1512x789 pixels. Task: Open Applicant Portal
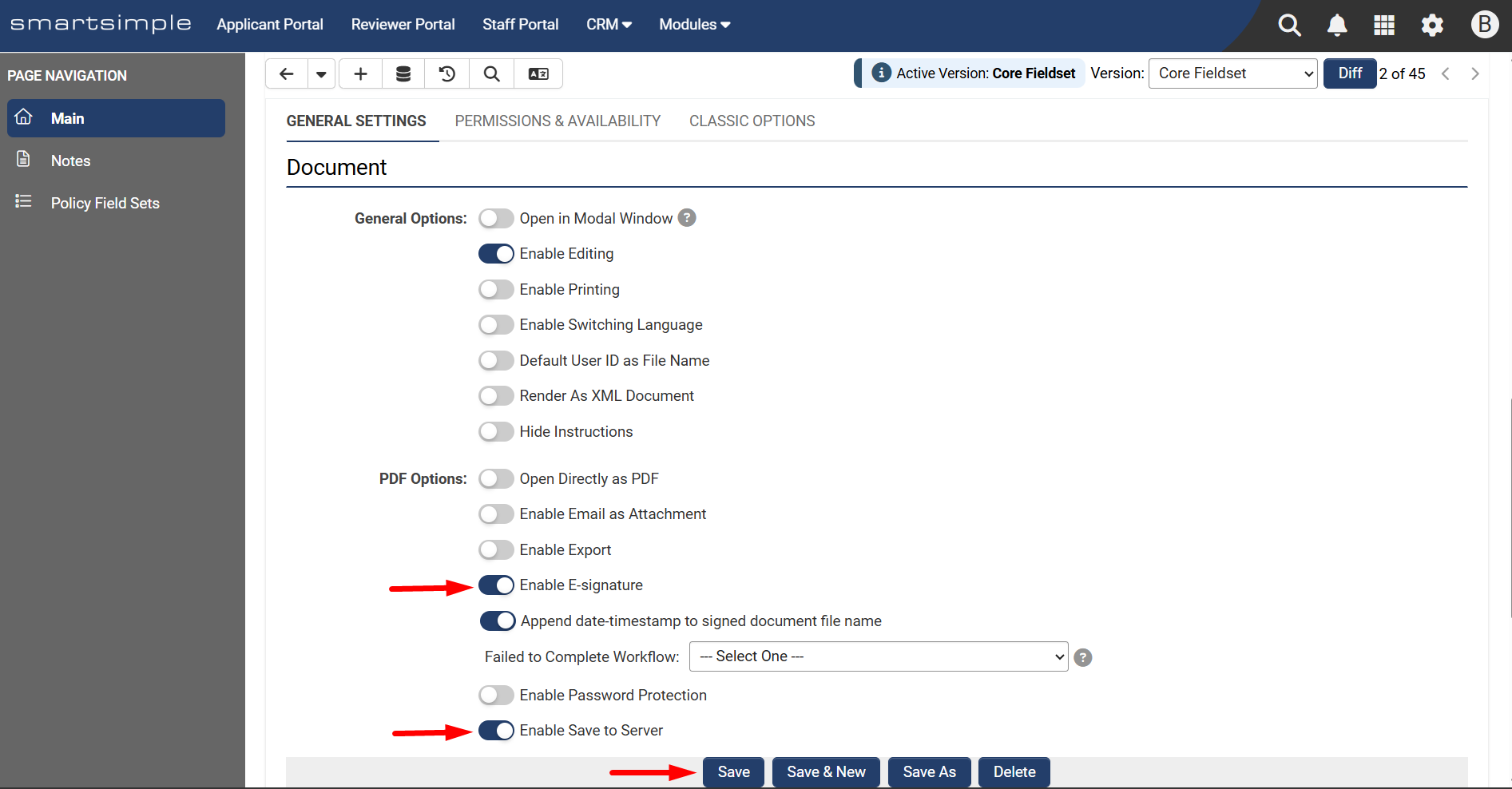click(x=270, y=25)
